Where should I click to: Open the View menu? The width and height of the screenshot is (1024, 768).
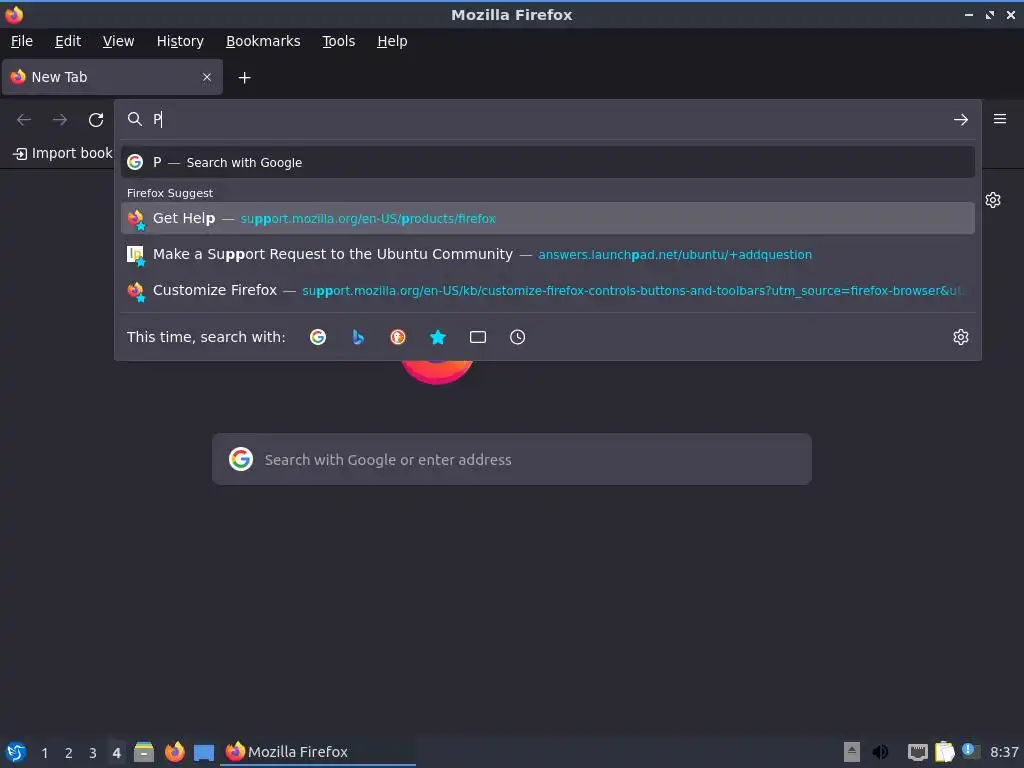[x=118, y=41]
